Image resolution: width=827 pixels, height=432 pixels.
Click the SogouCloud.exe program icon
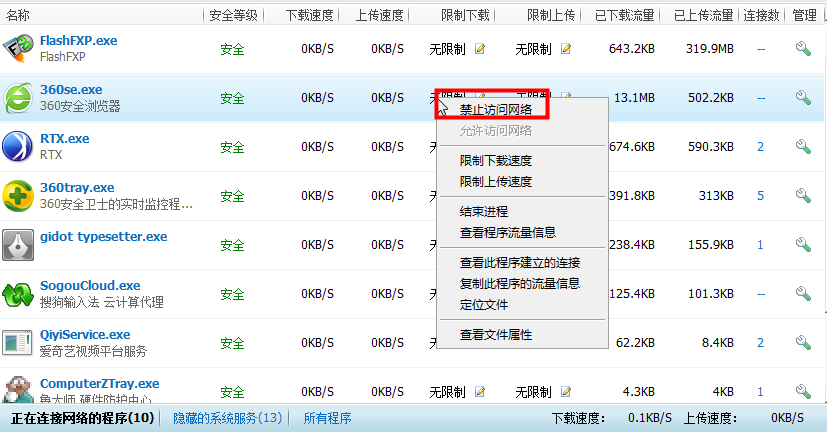point(18,294)
